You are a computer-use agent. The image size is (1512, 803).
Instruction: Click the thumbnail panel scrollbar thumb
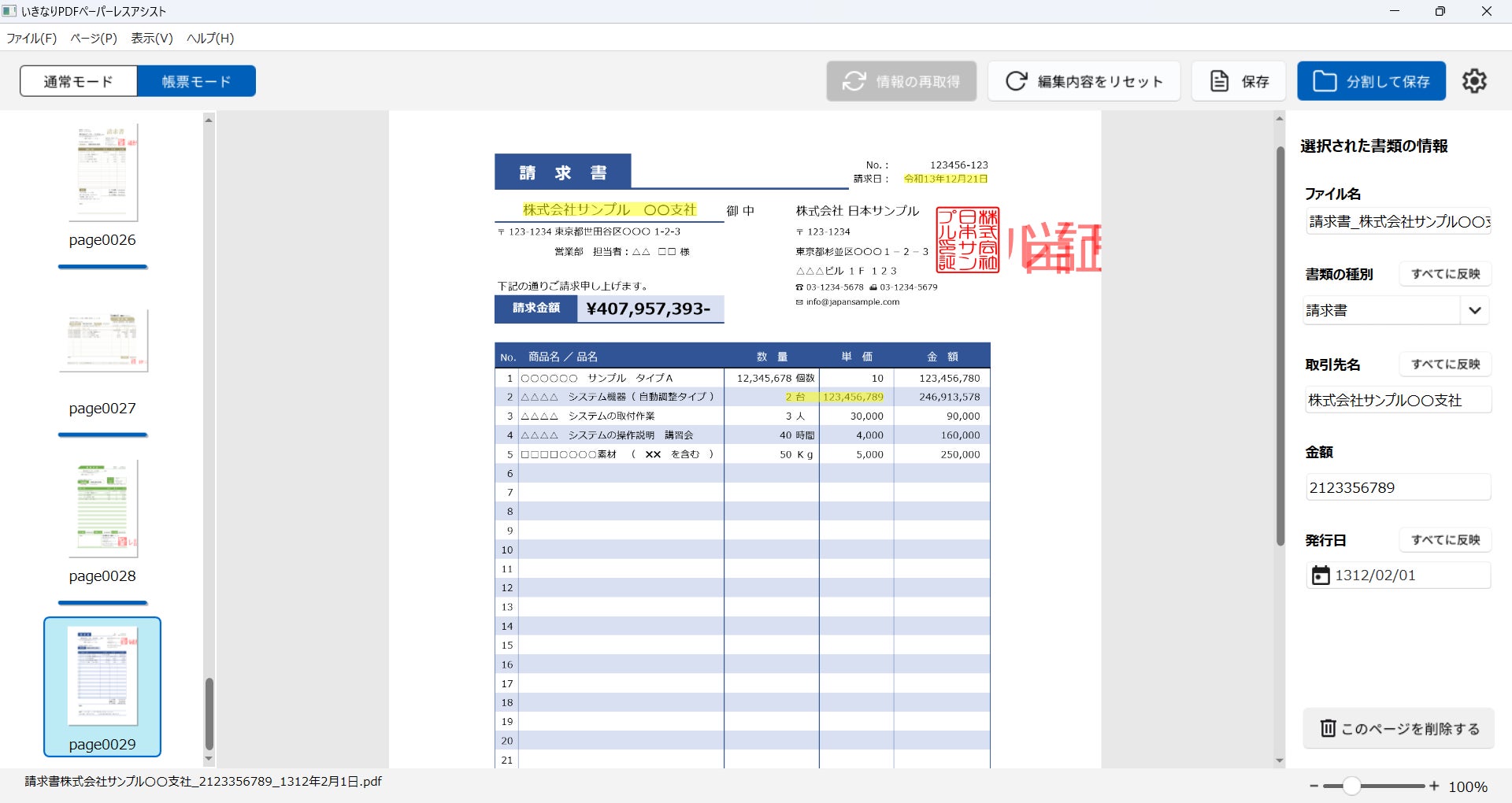(x=209, y=714)
